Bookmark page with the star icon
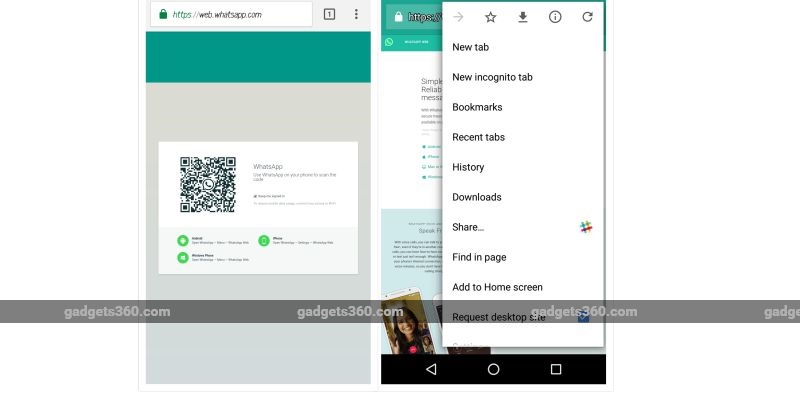The image size is (800, 400). tap(490, 17)
